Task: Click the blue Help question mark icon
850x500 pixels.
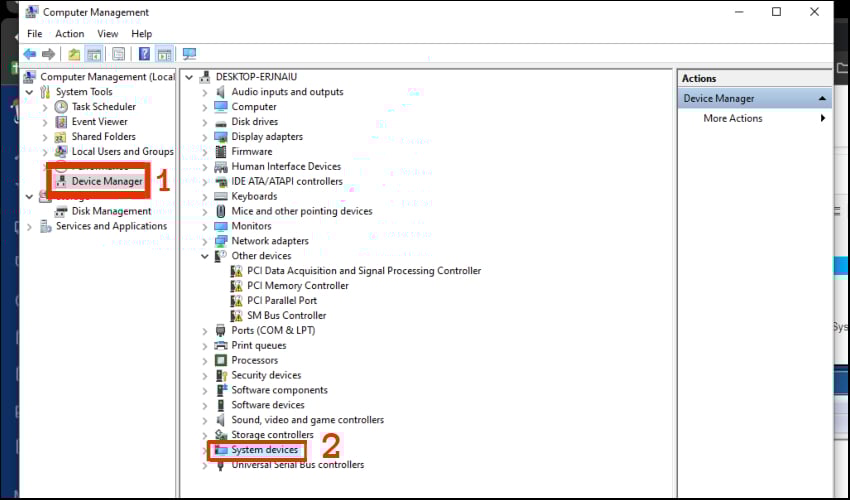Action: coord(144,54)
